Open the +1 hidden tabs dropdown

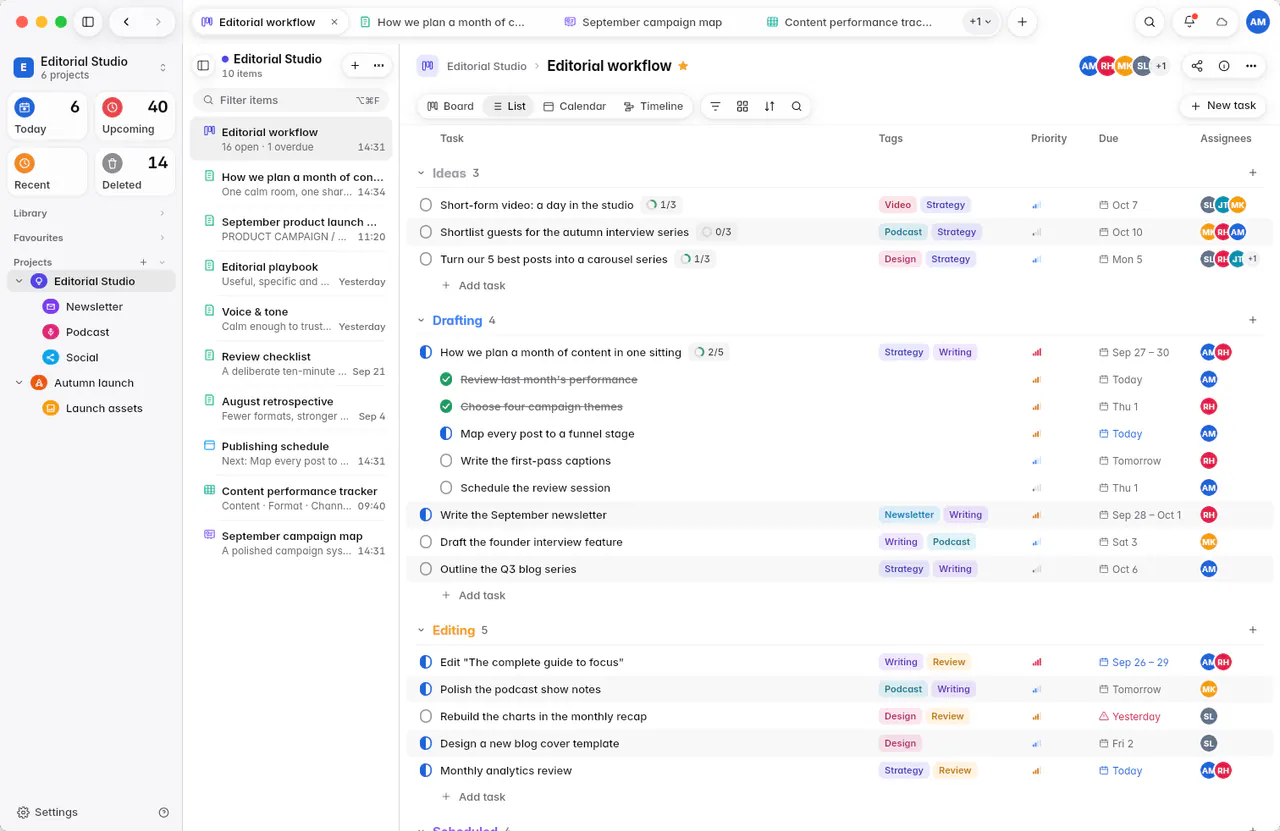981,22
